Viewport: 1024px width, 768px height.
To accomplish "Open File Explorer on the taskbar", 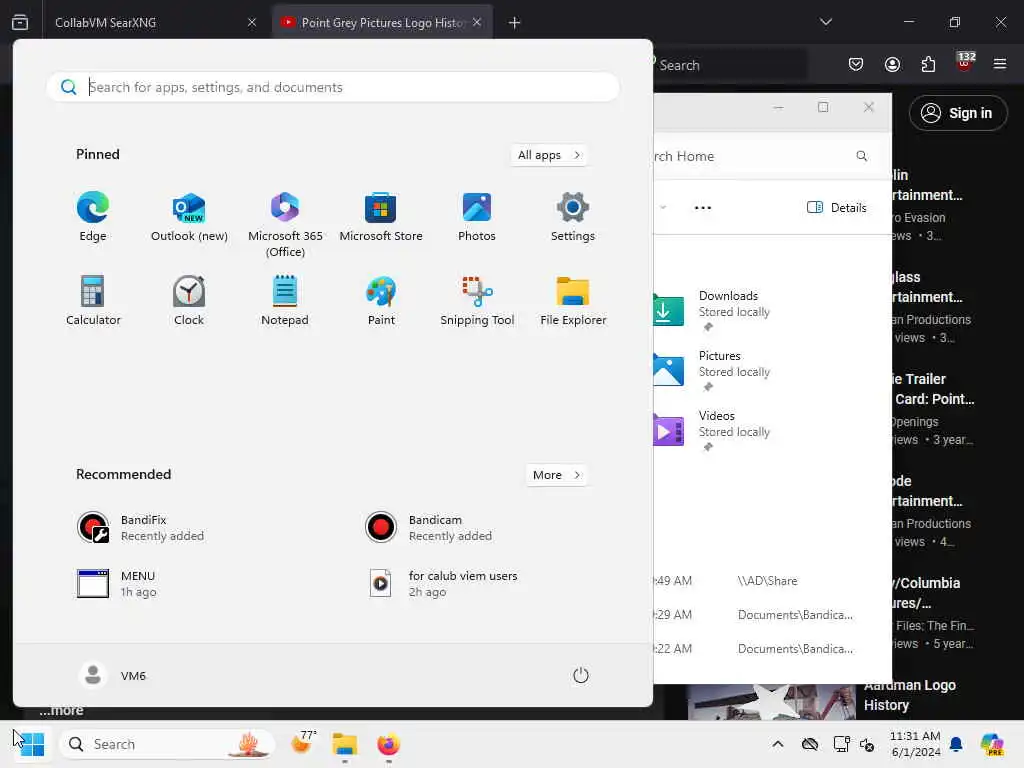I will [345, 744].
